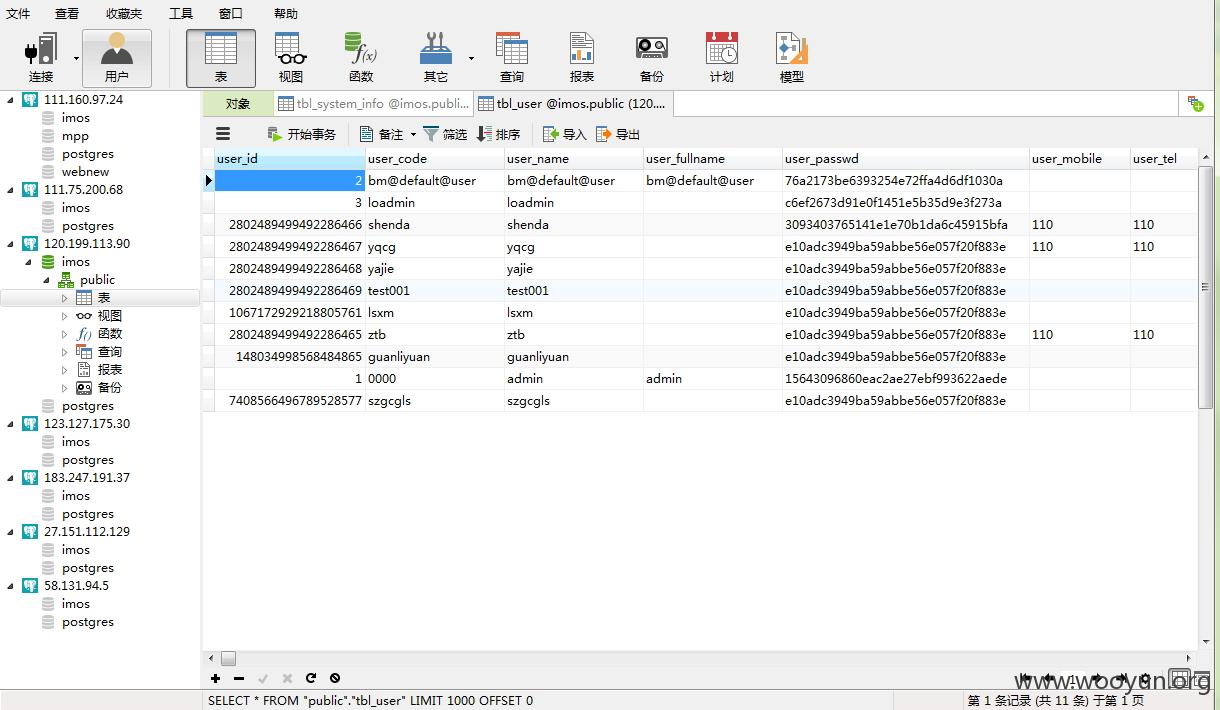Open the 报表 report button in main toolbar
The height and width of the screenshot is (710, 1220).
tap(582, 58)
